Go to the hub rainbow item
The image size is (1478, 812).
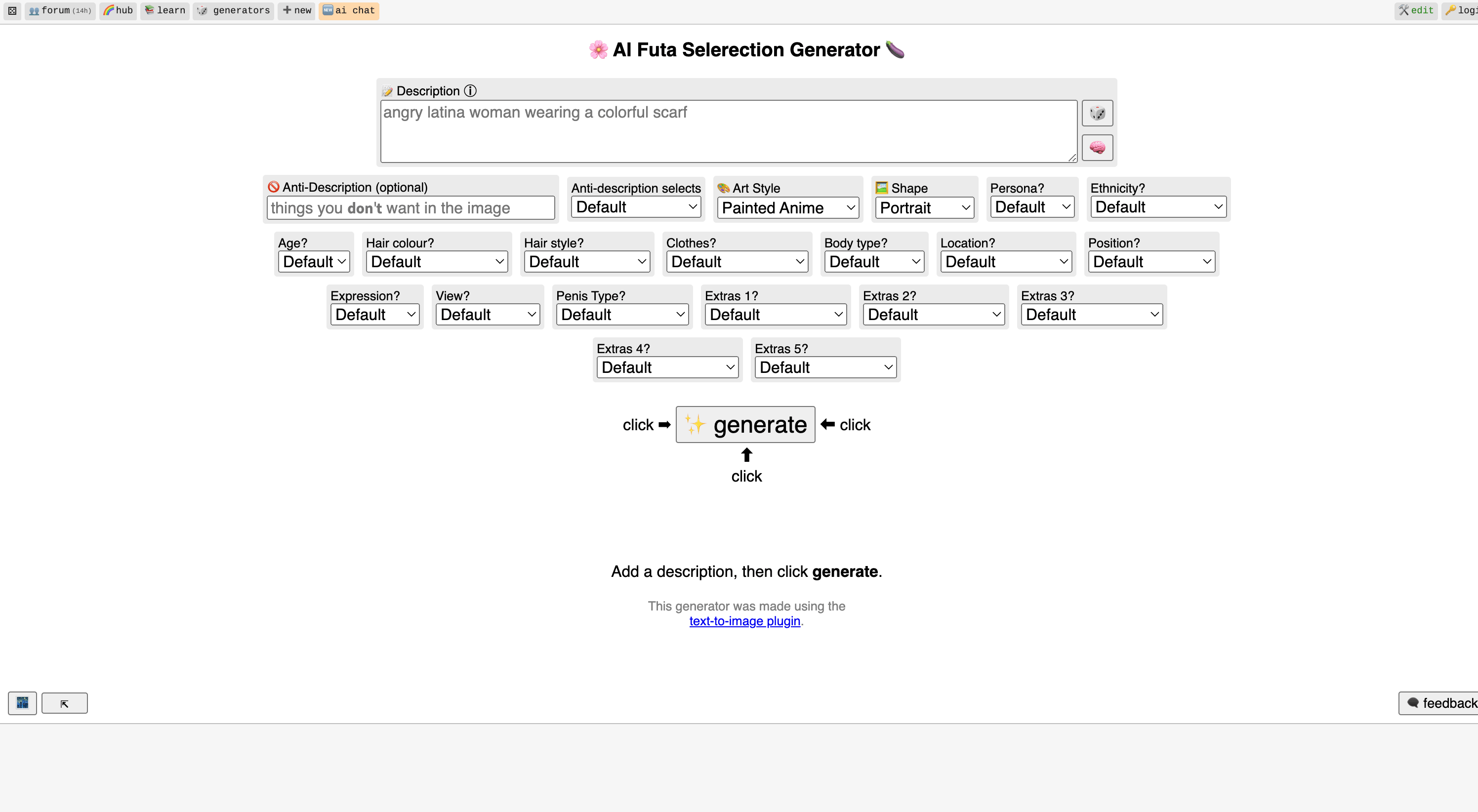(x=118, y=10)
